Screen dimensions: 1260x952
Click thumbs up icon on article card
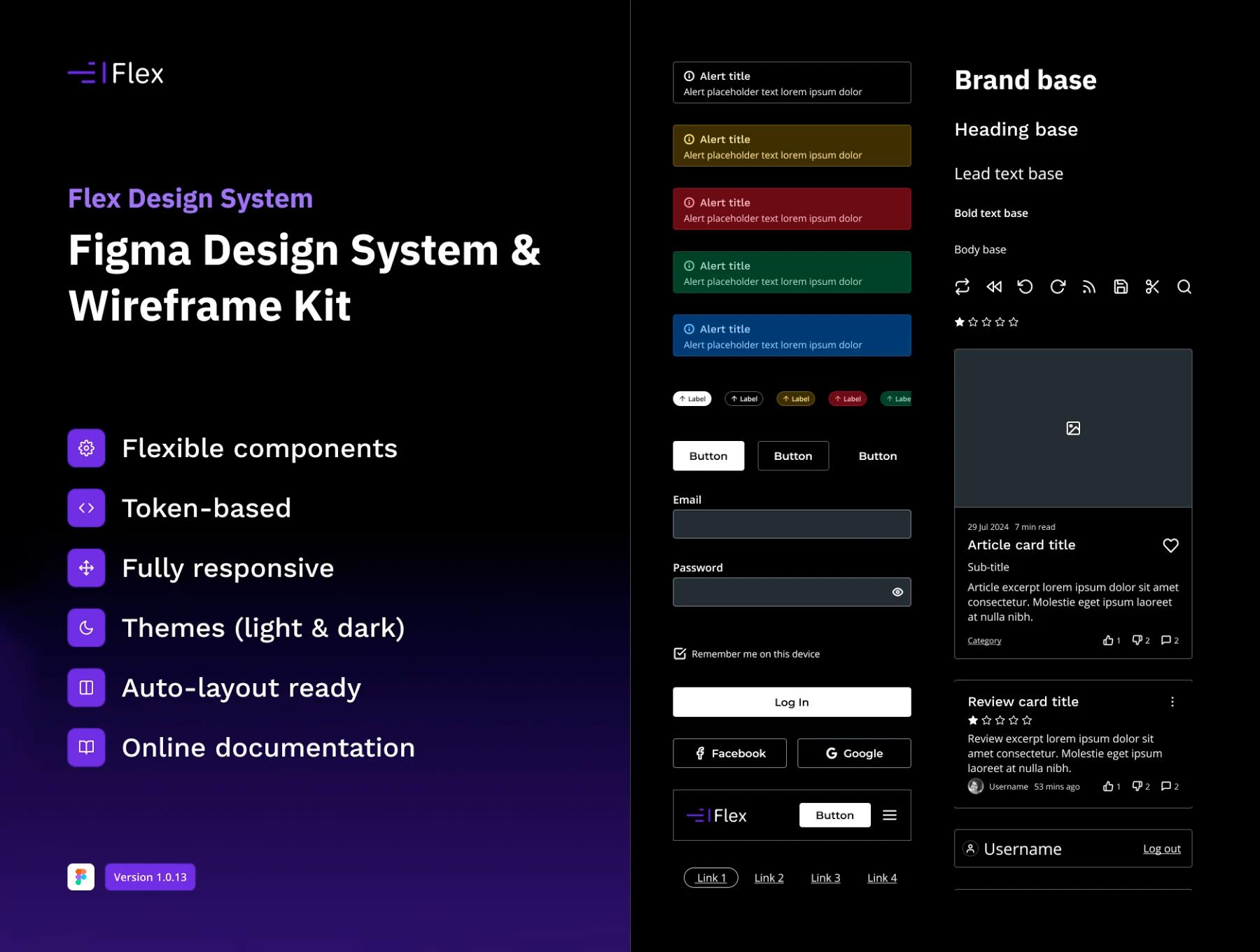click(1108, 640)
